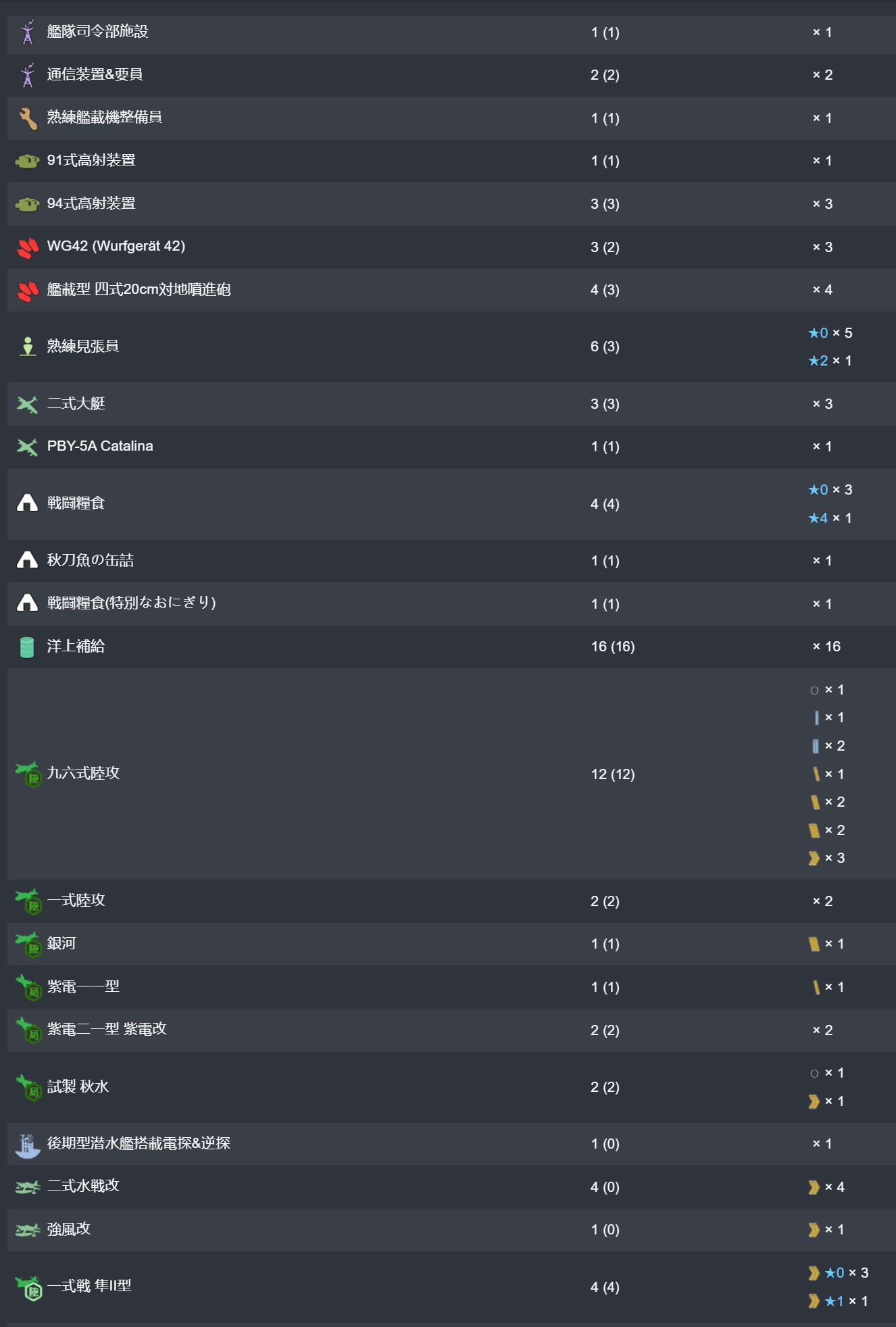Viewport: 896px width, 1327px height.
Task: Click the seaplane icon for 強風改
Action: point(28,1230)
